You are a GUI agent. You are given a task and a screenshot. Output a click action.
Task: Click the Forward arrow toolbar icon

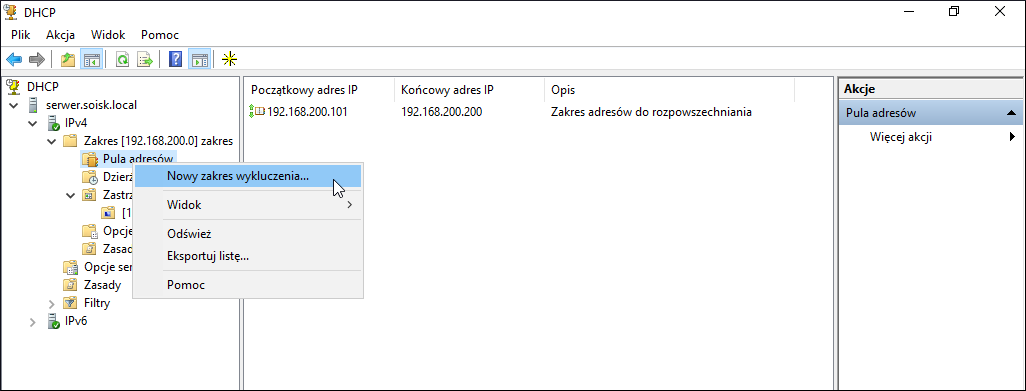37,60
